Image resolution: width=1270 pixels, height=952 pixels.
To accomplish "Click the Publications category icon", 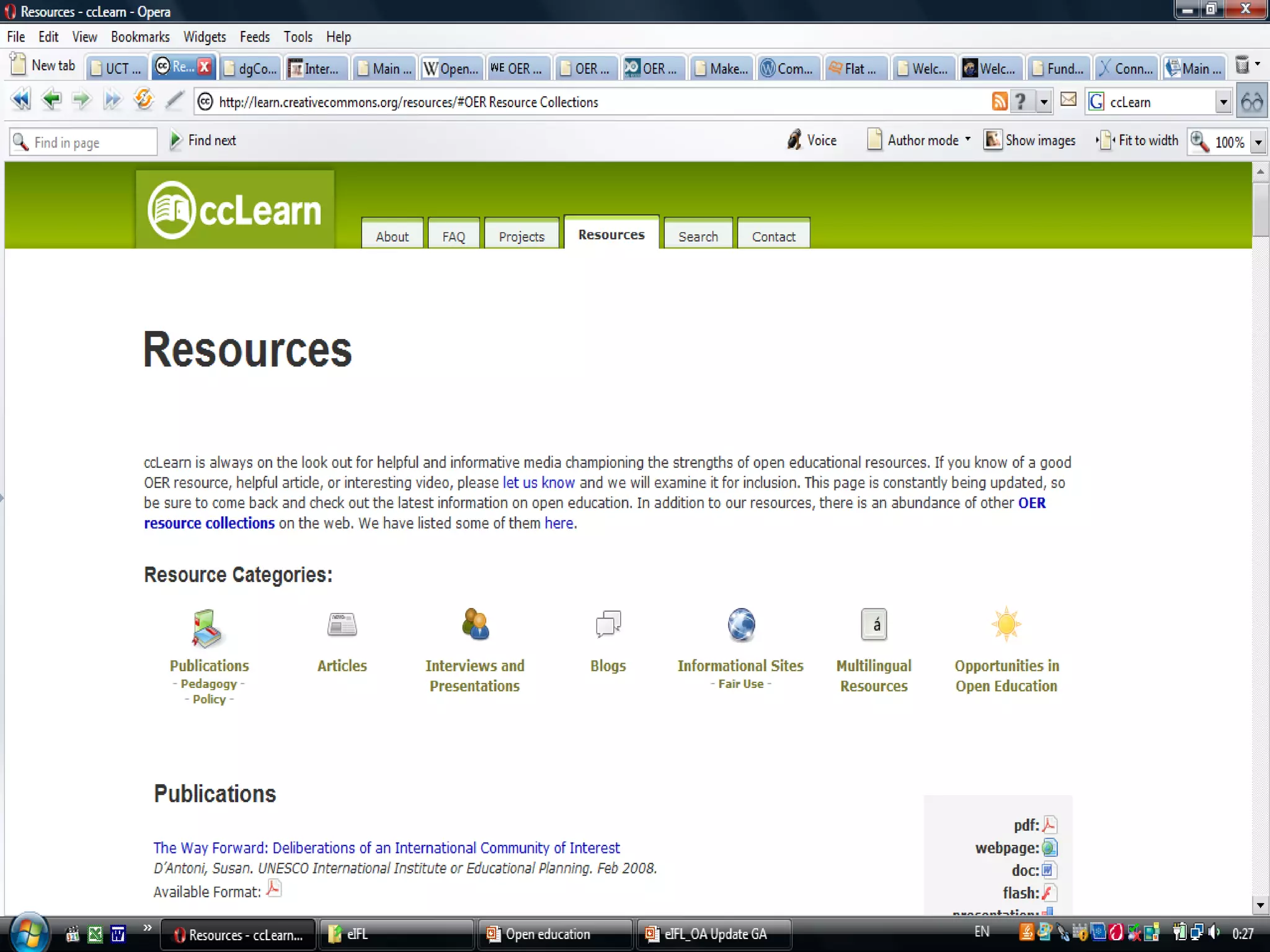I will click(206, 627).
